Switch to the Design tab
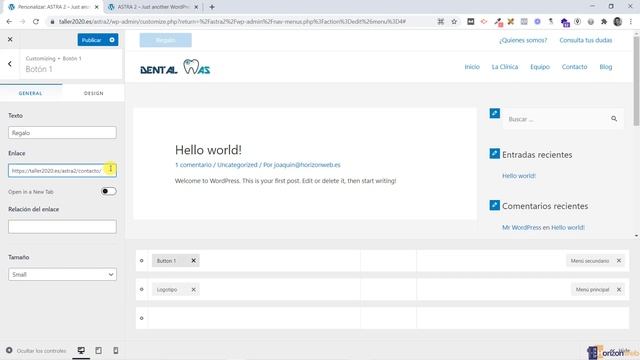This screenshot has width=640, height=360. [93, 93]
